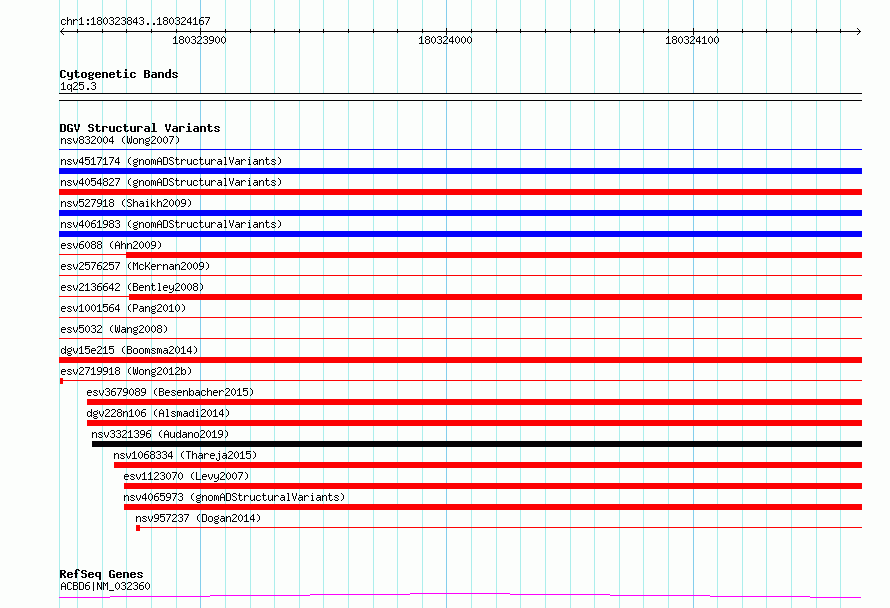Select the red dgv15e215 Boomsma2014 bar
The height and width of the screenshot is (608, 890).
460,360
